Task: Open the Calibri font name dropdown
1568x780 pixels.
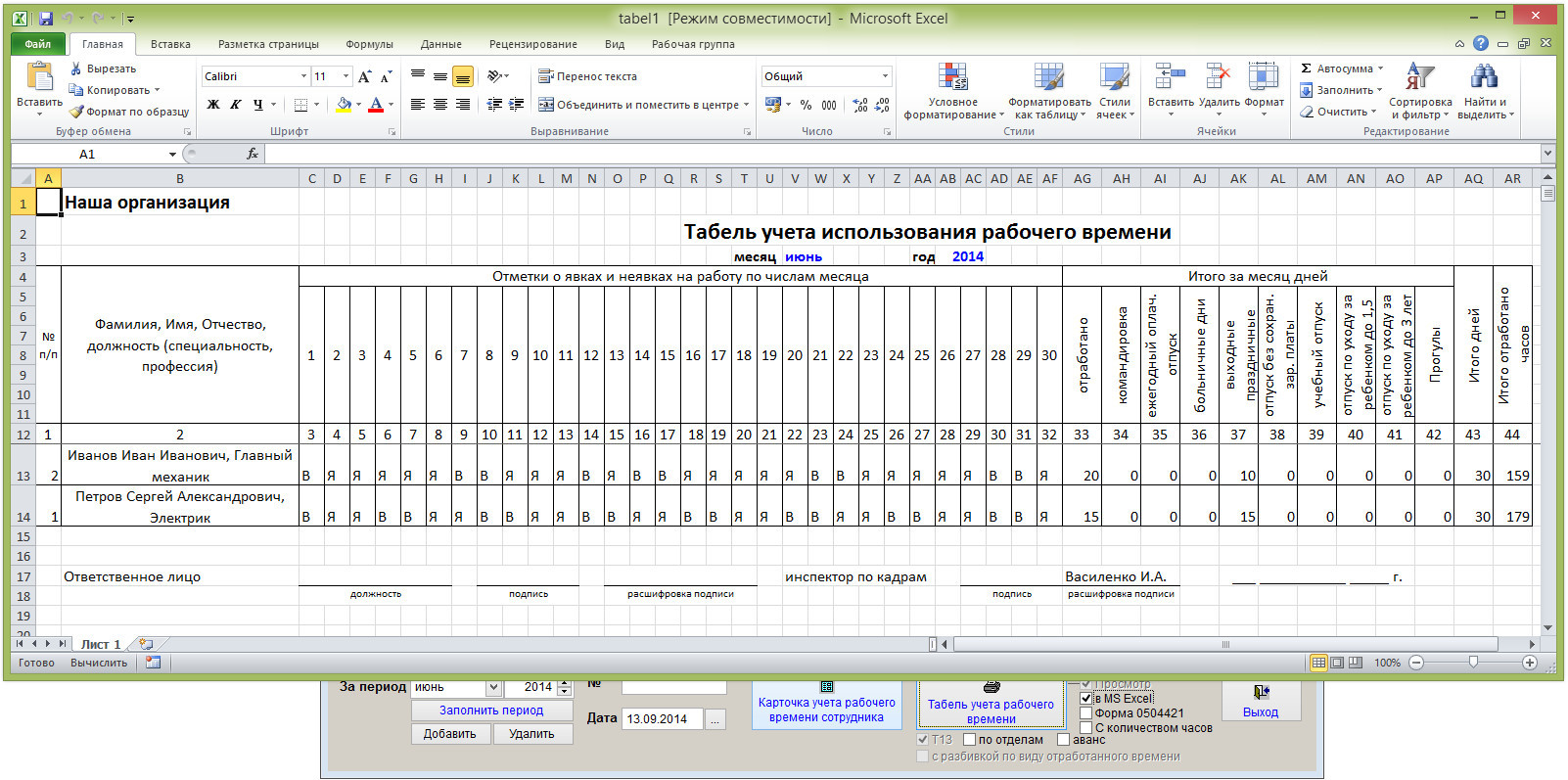Action: click(302, 76)
